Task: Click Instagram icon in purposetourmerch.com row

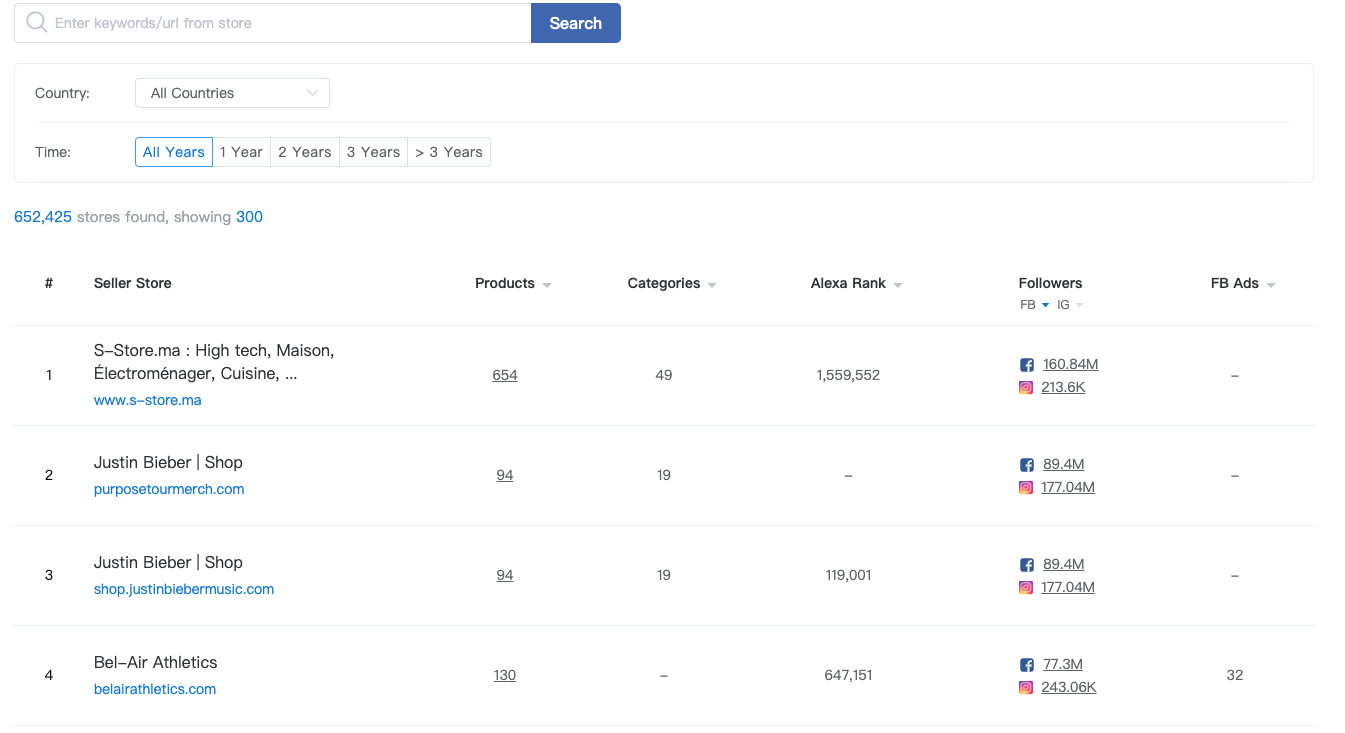Action: [x=1026, y=488]
